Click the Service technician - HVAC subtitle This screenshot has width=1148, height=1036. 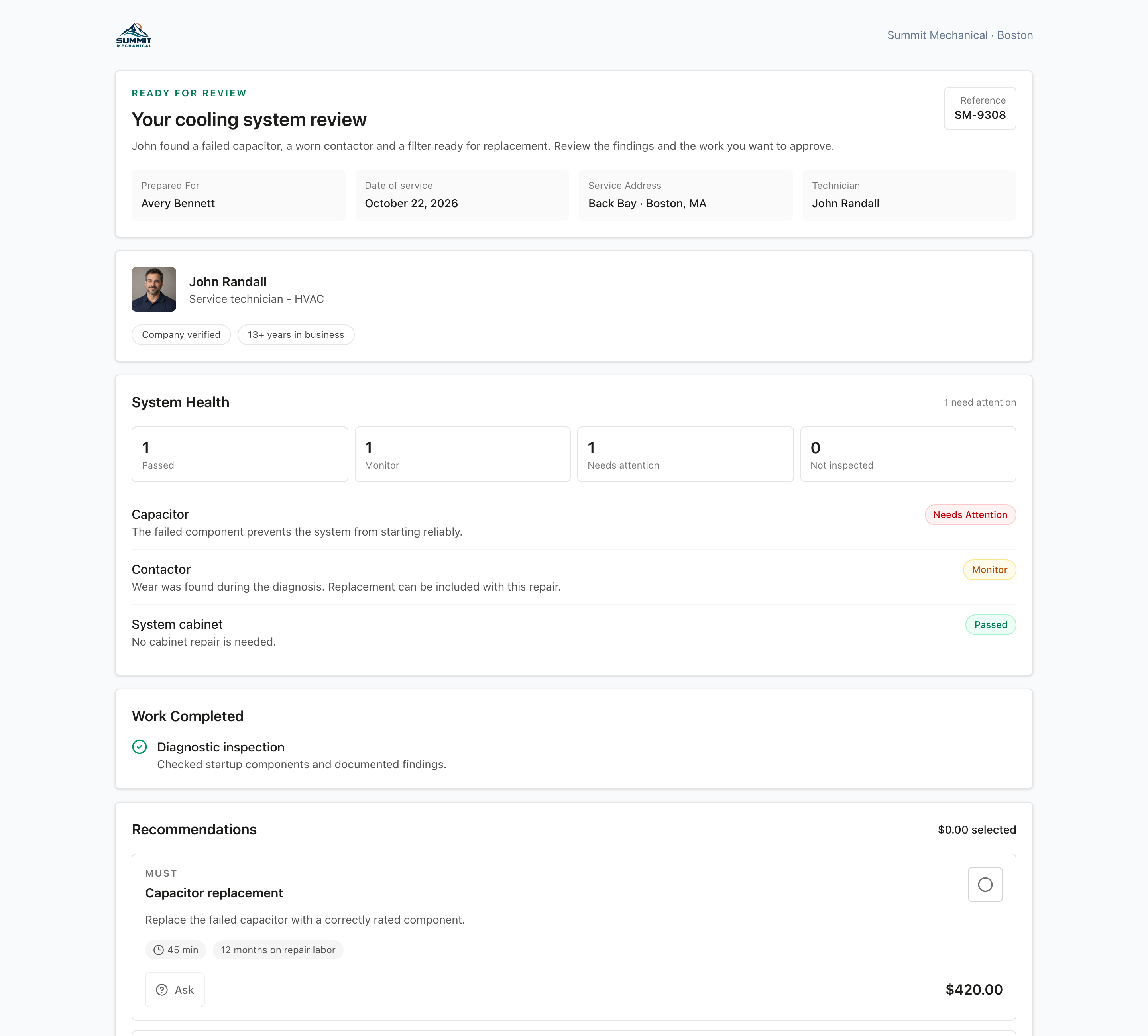point(256,299)
